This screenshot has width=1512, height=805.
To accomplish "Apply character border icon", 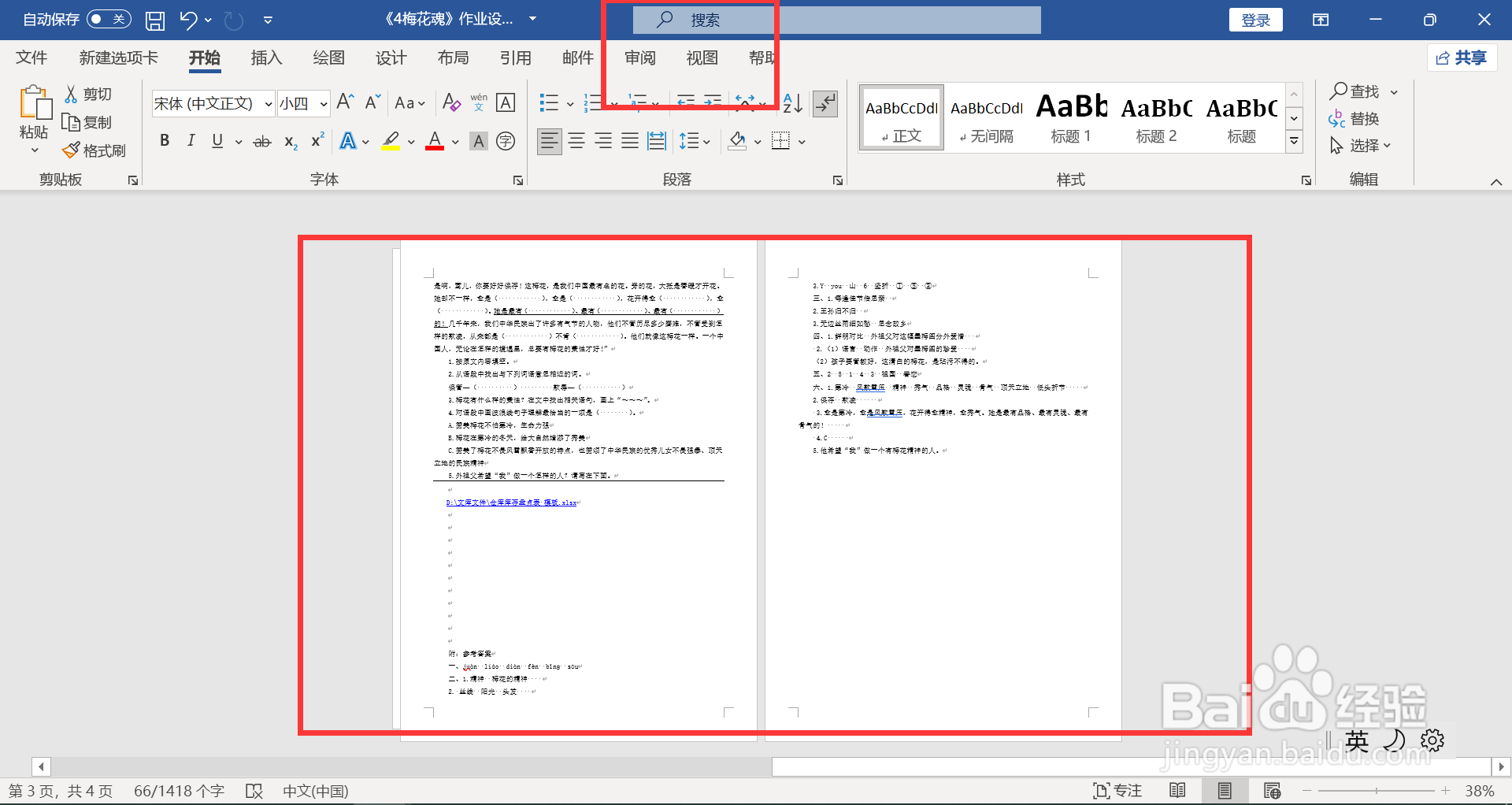I will click(506, 102).
